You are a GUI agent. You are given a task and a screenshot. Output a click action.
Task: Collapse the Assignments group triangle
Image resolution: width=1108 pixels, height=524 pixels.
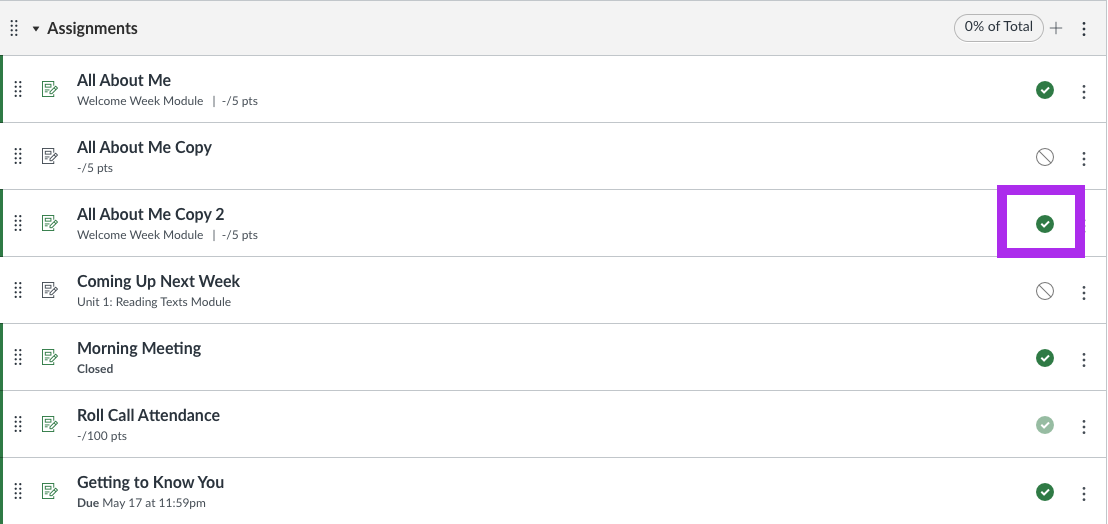coord(36,29)
